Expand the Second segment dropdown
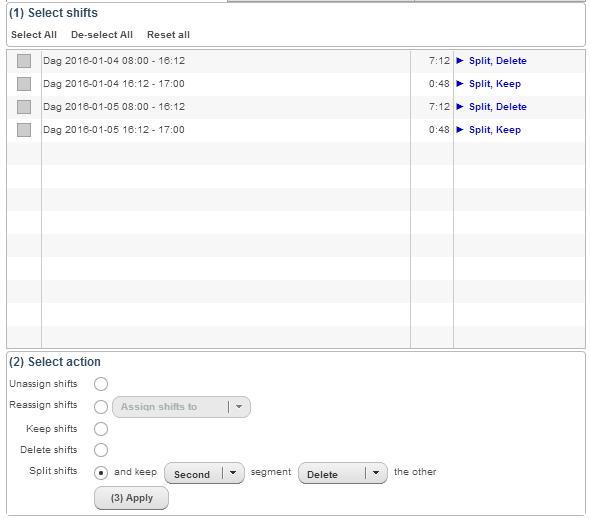Screen dimensions: 590x519 [x=204, y=473]
